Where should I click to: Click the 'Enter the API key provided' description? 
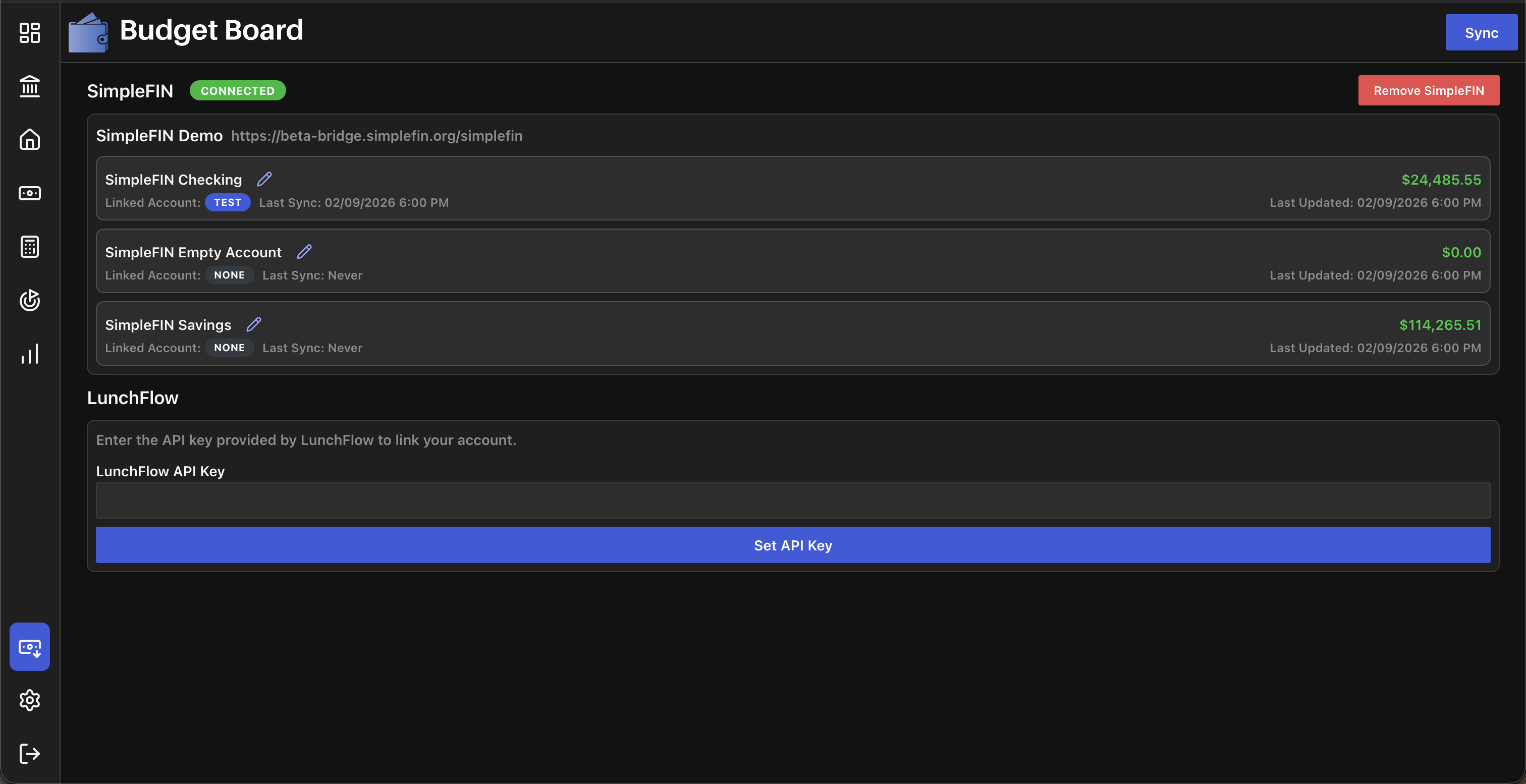tap(306, 440)
